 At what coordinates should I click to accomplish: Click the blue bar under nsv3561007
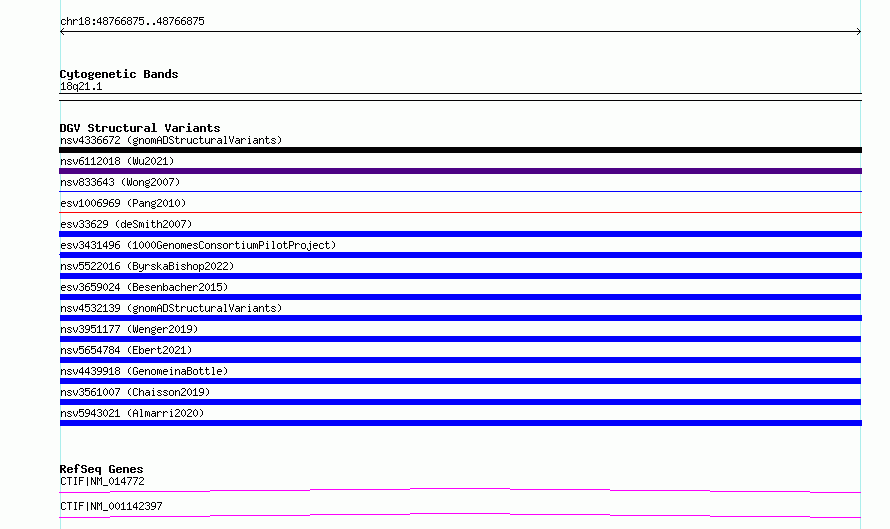pyautogui.click(x=460, y=402)
